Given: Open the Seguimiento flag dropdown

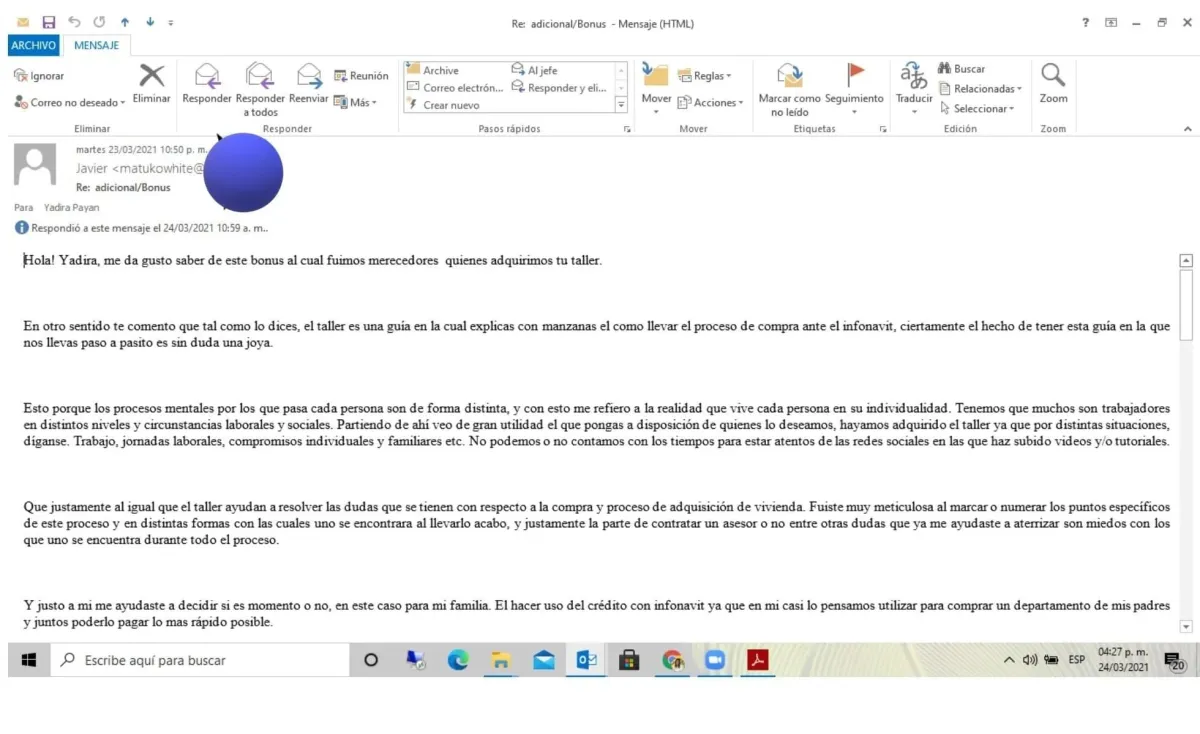Looking at the screenshot, I should pyautogui.click(x=854, y=111).
